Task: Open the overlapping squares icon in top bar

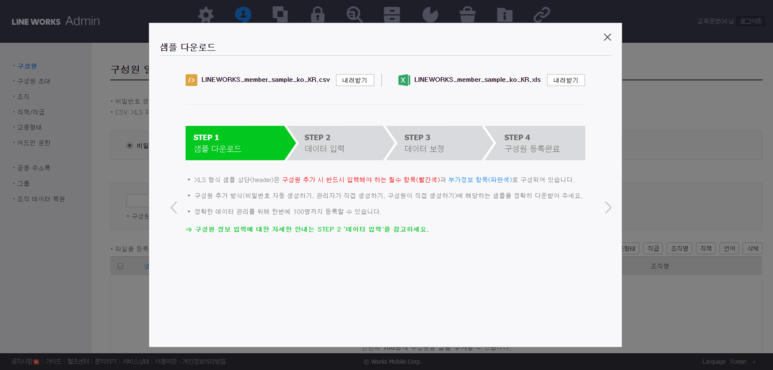Action: (280, 14)
